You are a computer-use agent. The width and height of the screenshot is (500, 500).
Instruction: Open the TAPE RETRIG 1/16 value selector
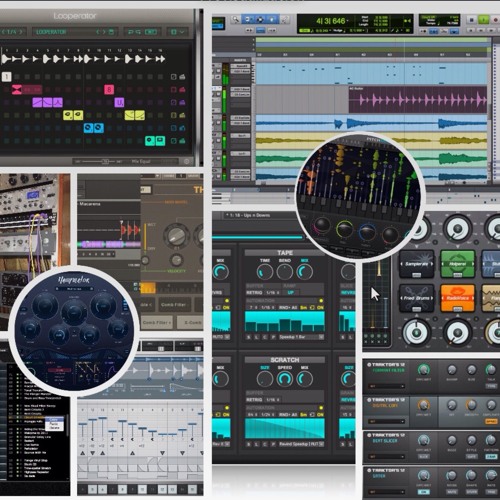click(x=273, y=293)
